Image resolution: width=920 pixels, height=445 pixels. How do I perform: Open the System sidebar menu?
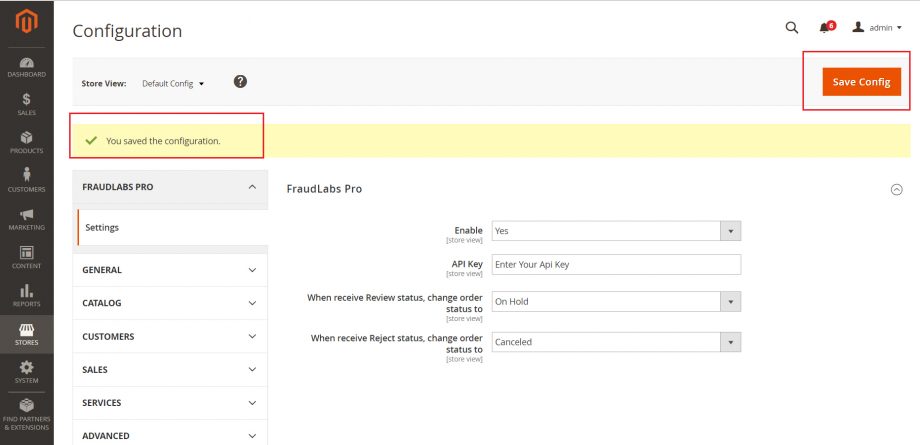point(26,372)
